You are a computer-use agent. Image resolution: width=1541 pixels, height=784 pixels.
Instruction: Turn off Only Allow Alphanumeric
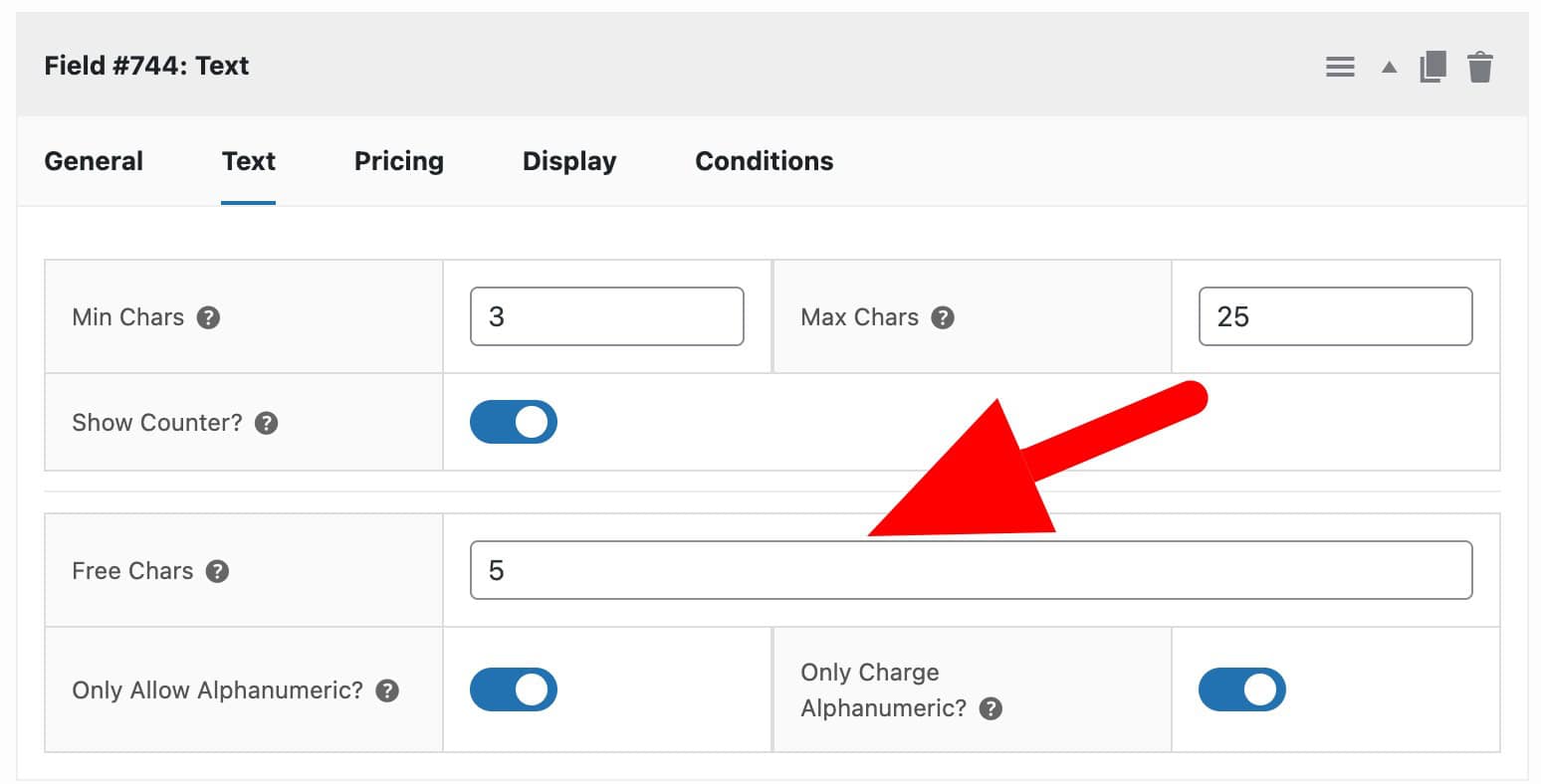[x=513, y=688]
